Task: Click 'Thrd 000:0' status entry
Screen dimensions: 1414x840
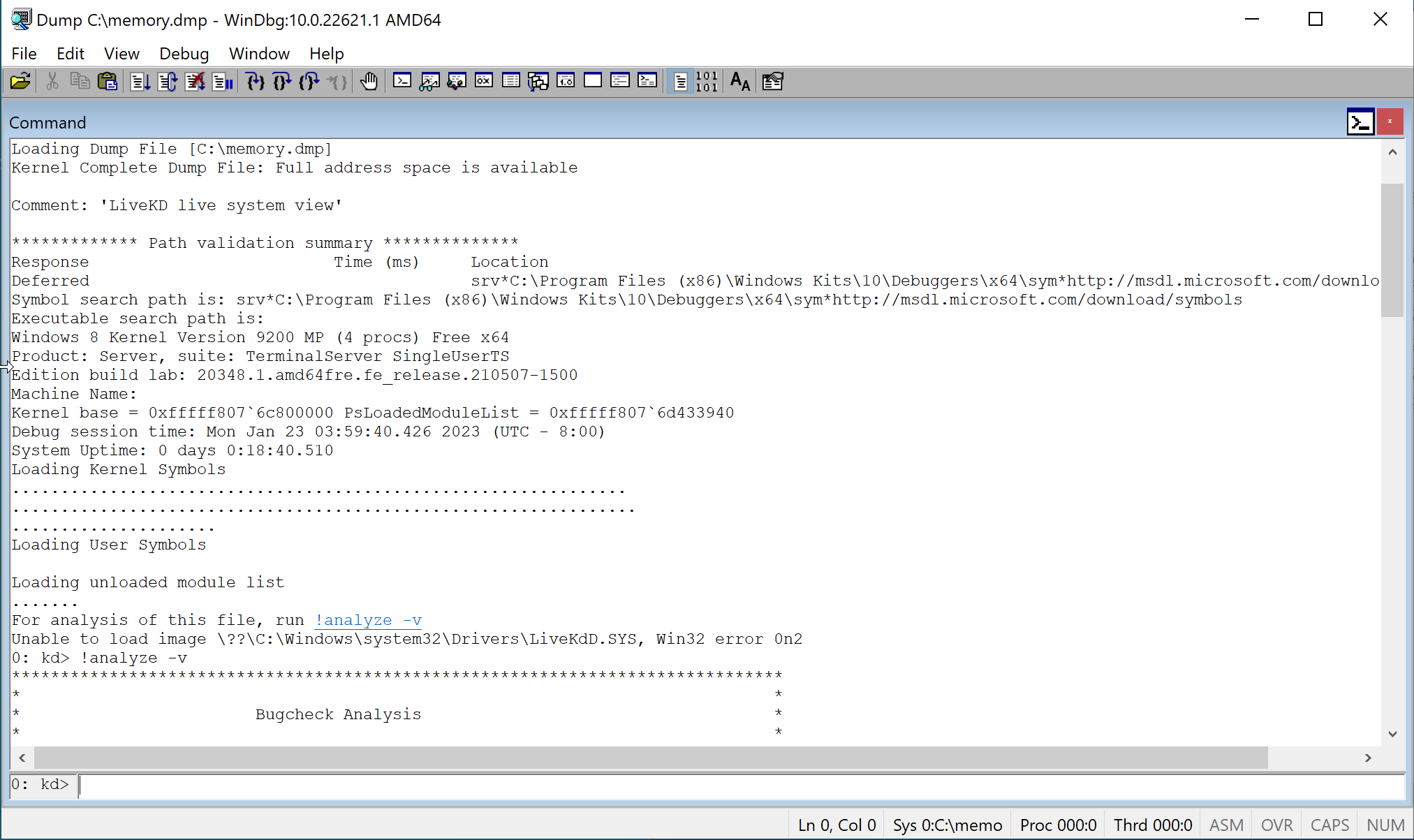Action: (1153, 825)
